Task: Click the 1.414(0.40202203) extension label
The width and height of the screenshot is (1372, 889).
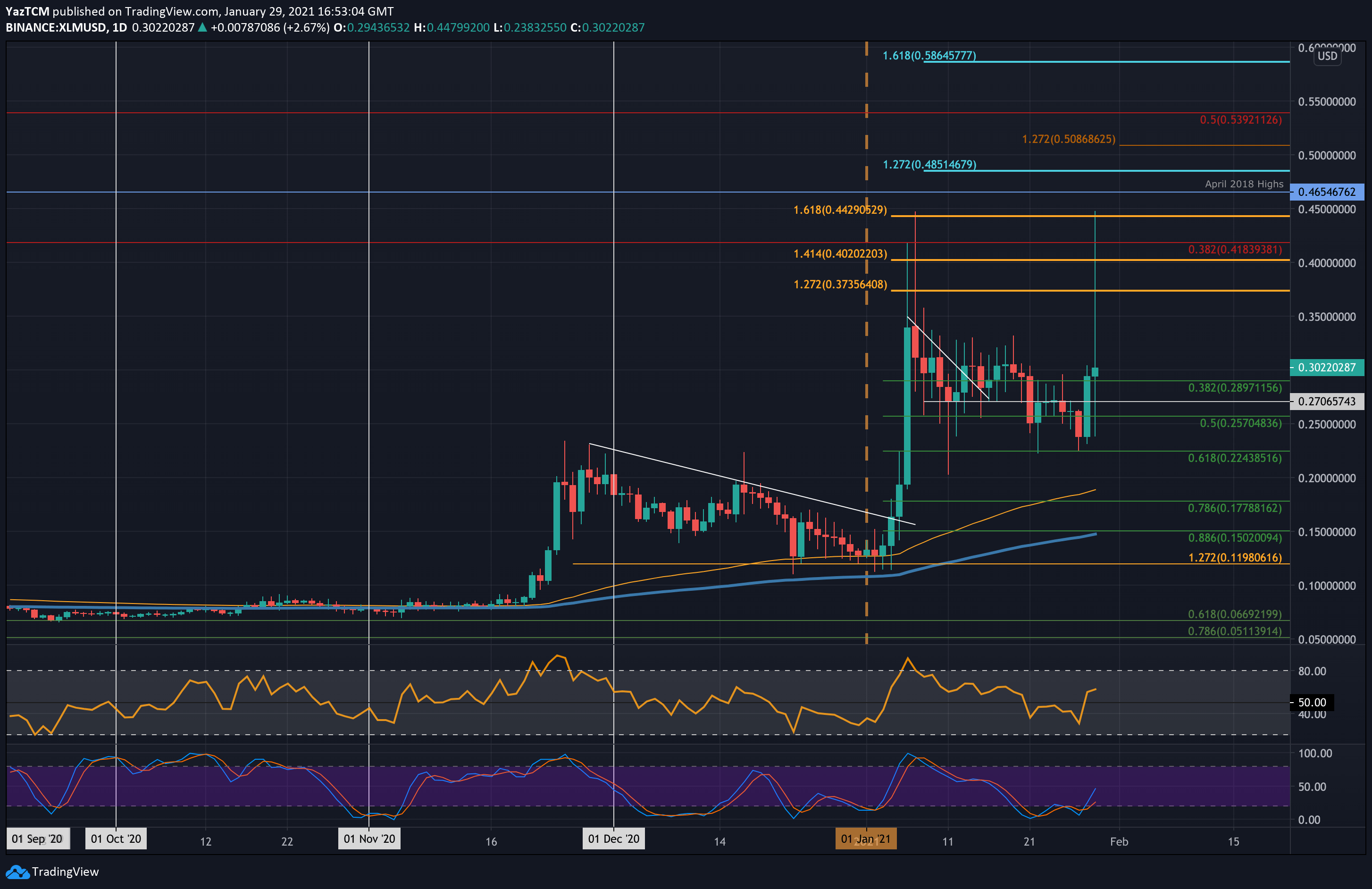Action: point(840,254)
